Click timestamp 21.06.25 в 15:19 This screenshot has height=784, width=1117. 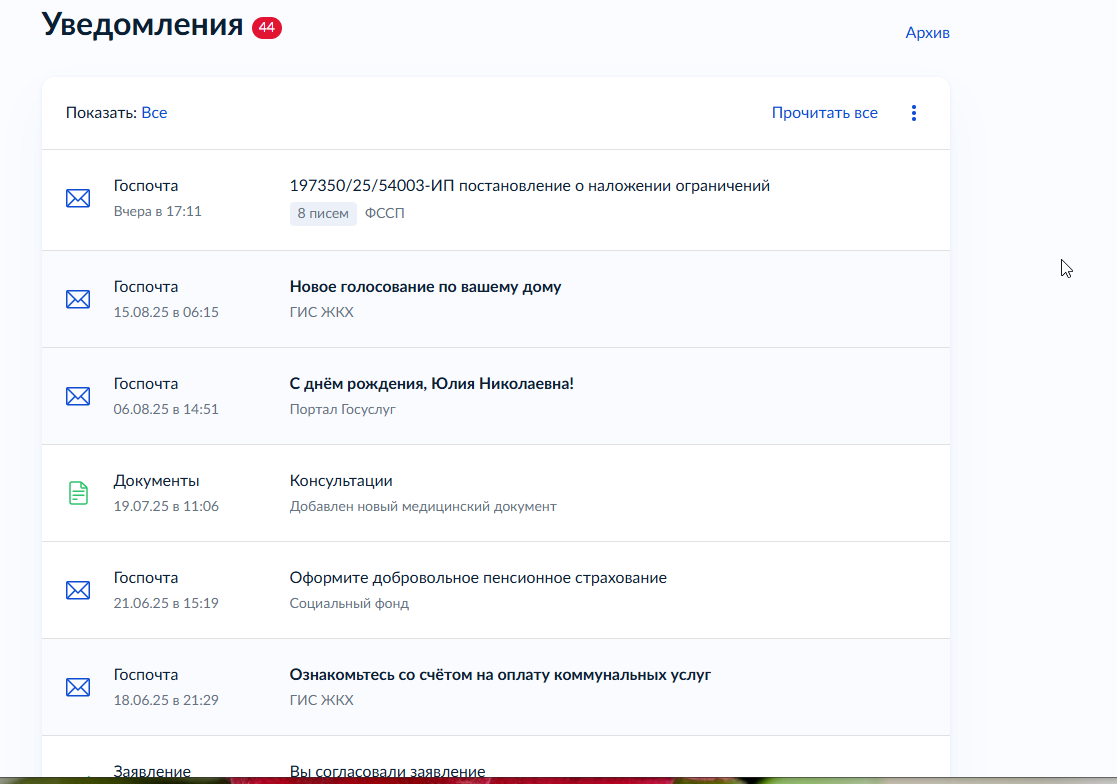click(x=166, y=603)
